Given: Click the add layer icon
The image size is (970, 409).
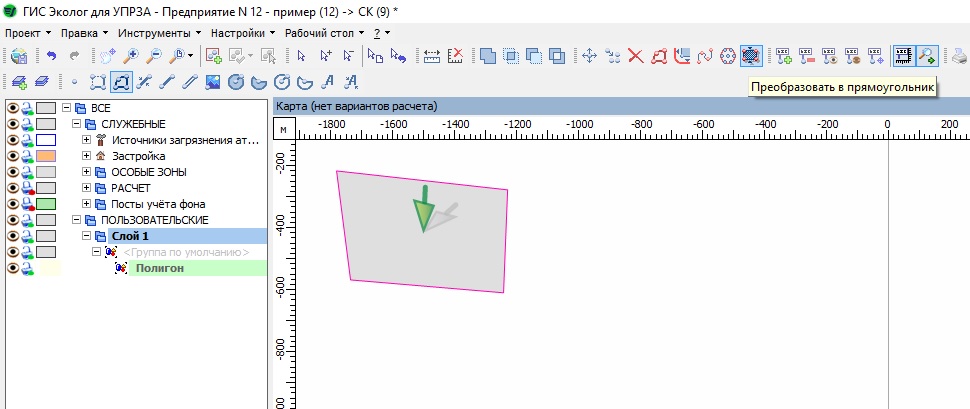Looking at the screenshot, I should 19,81.
